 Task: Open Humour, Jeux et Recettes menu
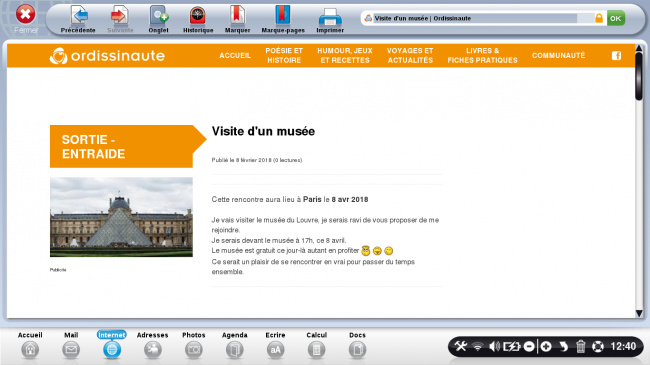click(345, 56)
